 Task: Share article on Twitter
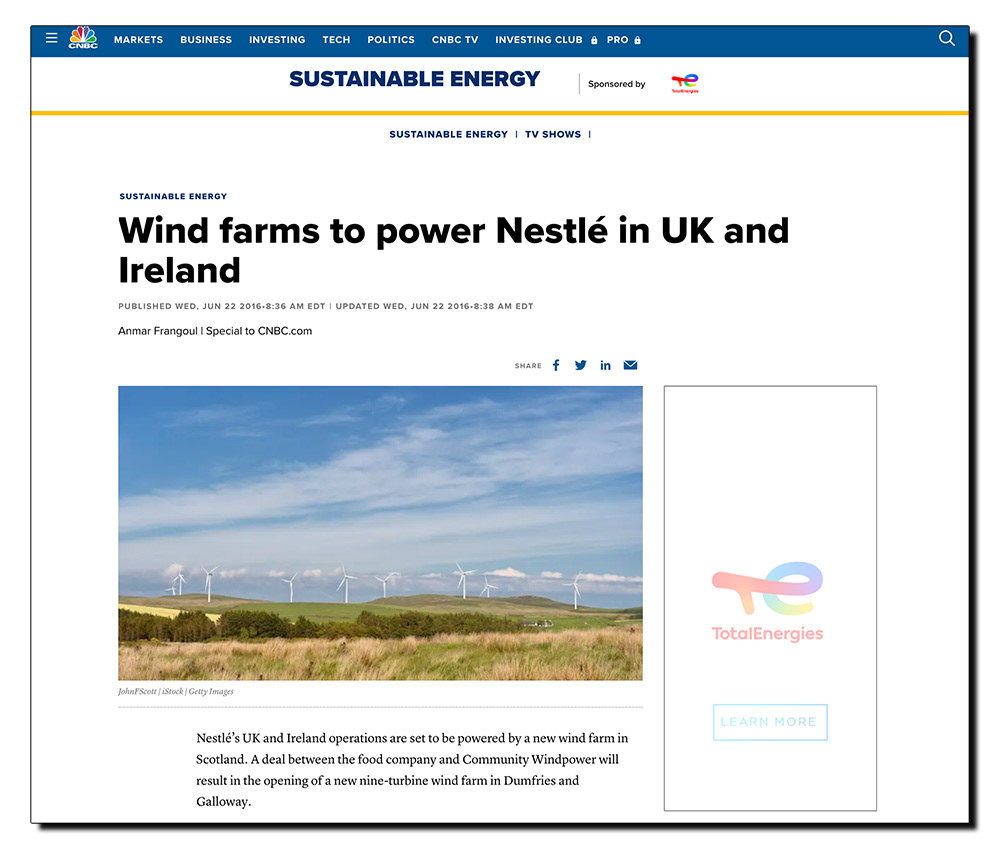click(580, 365)
